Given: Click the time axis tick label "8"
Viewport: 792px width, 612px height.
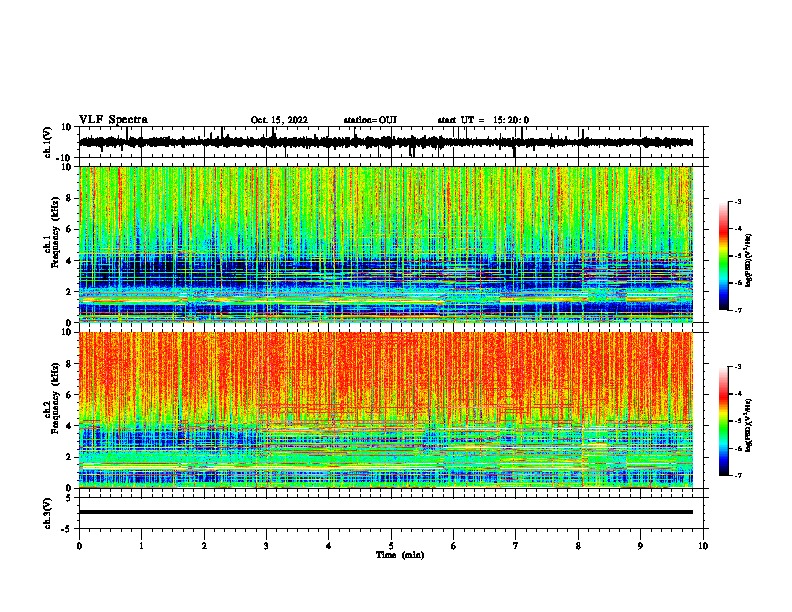Looking at the screenshot, I should (x=578, y=546).
